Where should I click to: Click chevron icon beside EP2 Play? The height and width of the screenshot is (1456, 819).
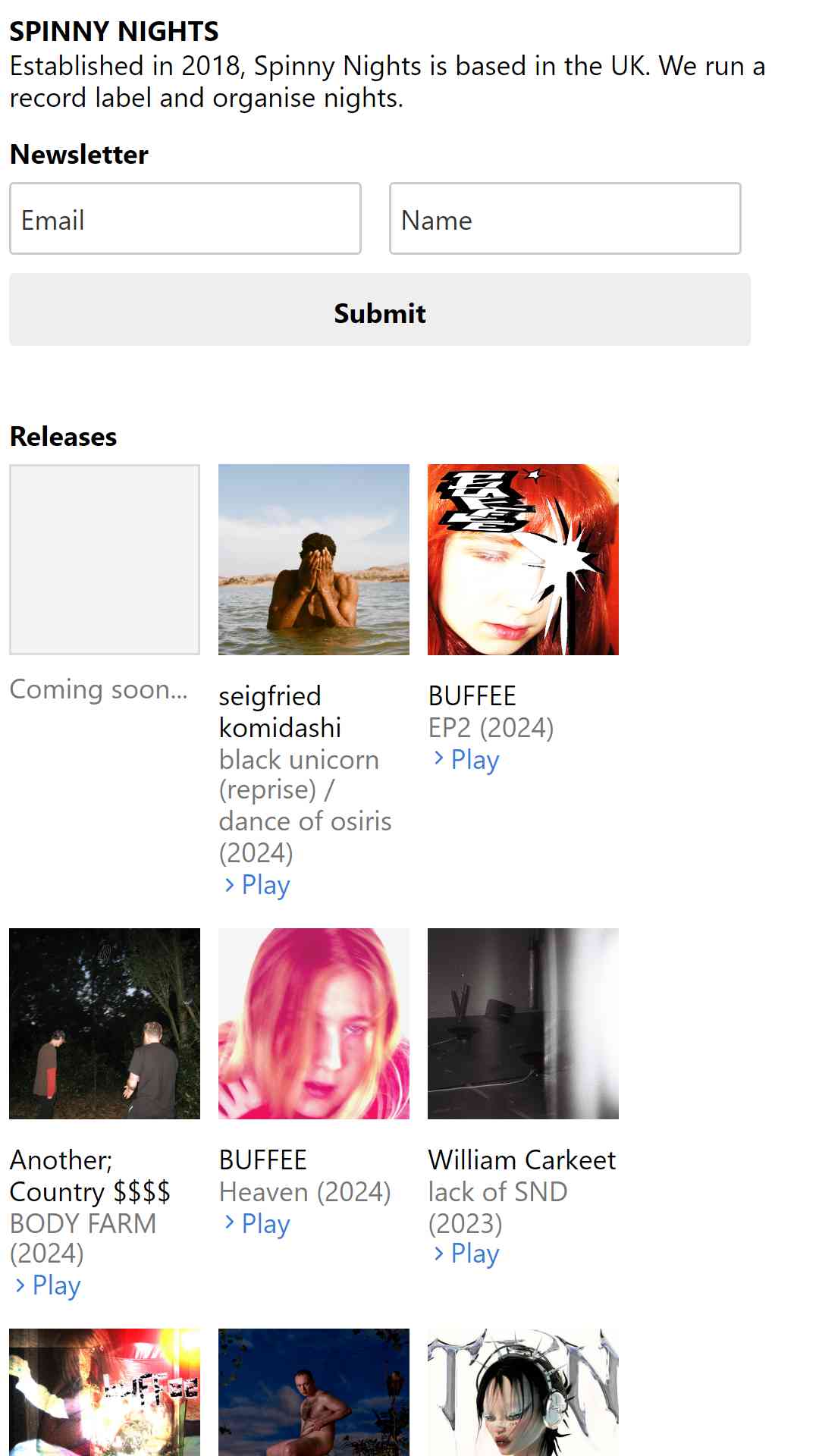[438, 758]
